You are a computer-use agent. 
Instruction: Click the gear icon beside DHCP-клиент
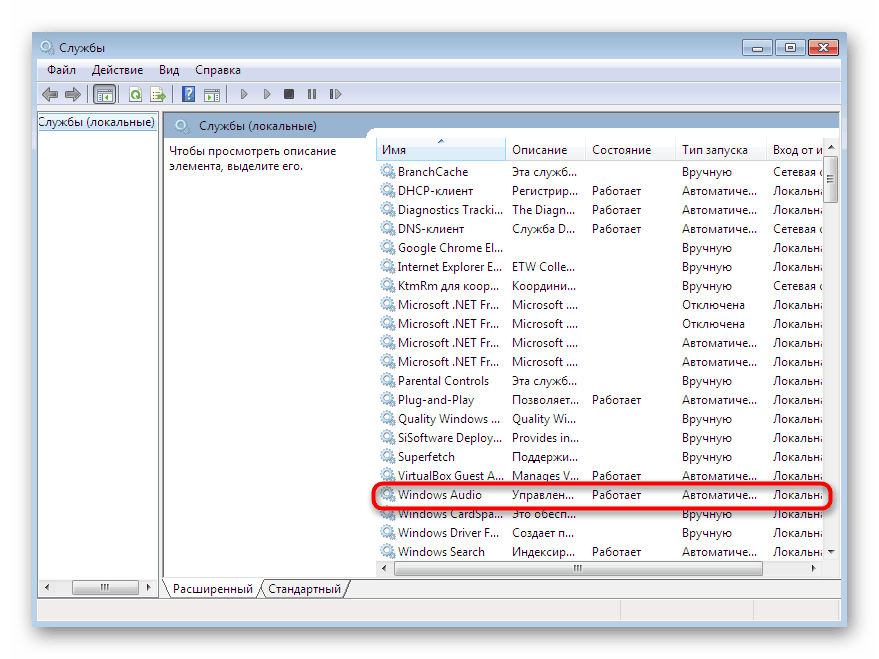click(387, 190)
